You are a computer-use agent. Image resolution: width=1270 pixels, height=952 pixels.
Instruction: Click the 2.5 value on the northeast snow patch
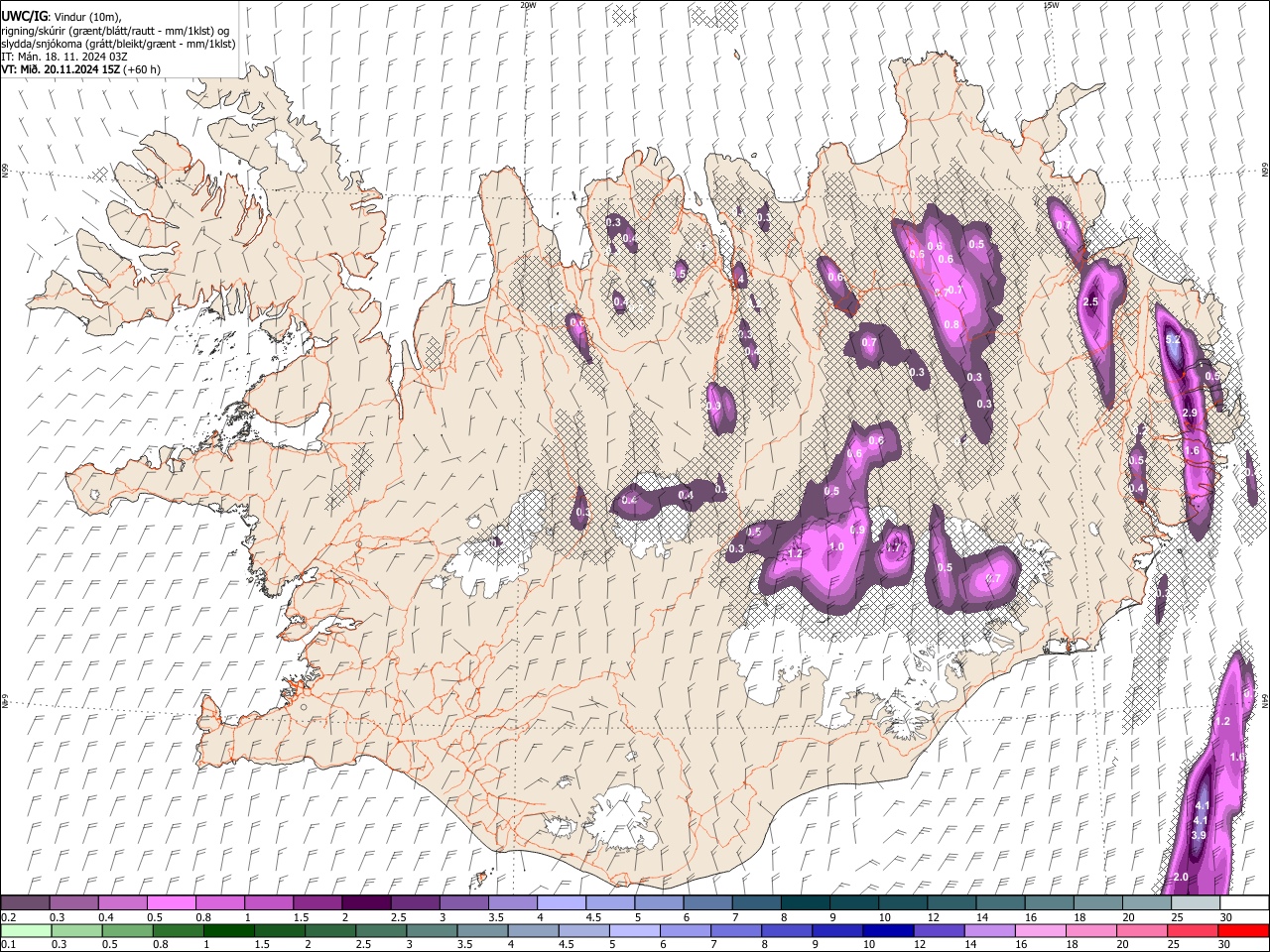tap(1091, 301)
